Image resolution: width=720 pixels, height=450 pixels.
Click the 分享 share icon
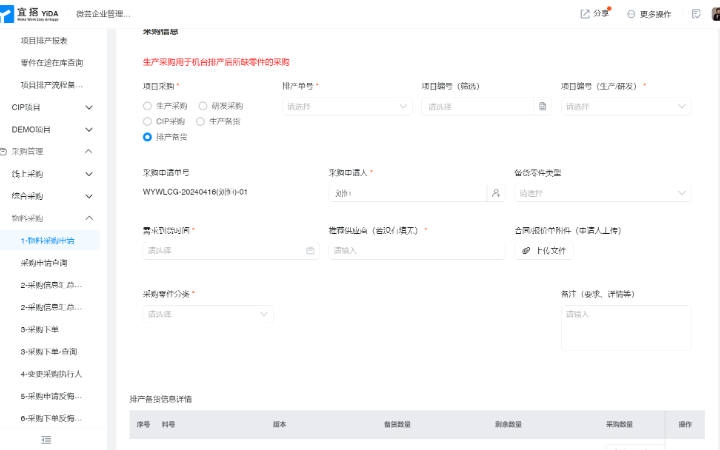point(585,14)
